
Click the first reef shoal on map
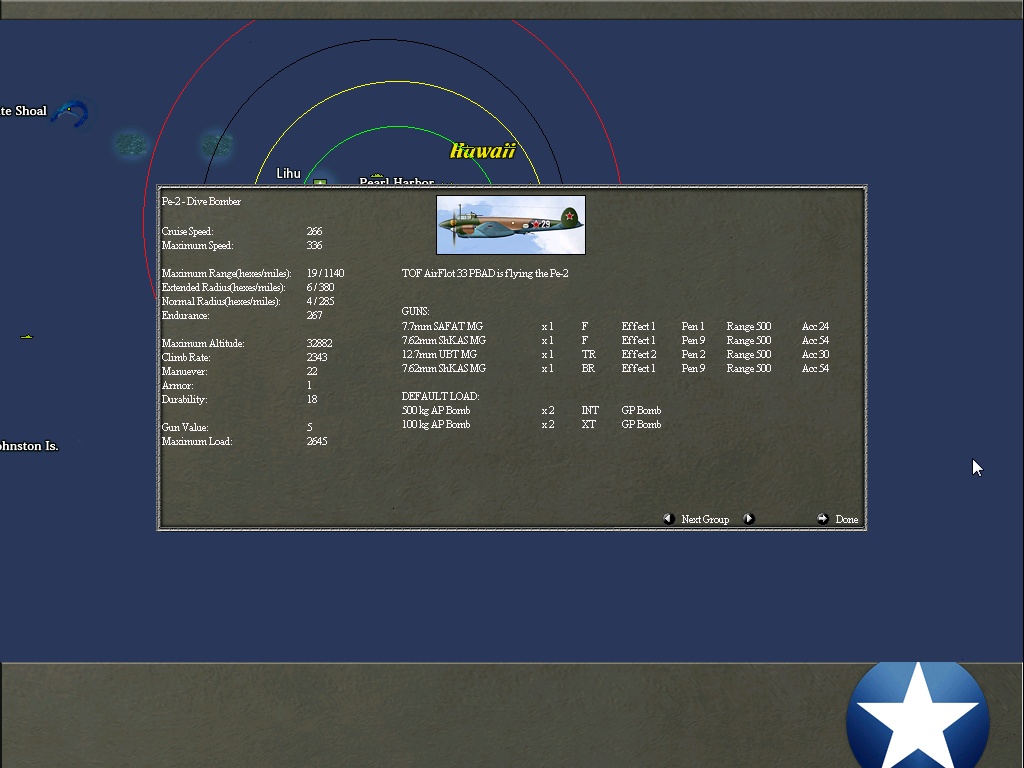(131, 144)
